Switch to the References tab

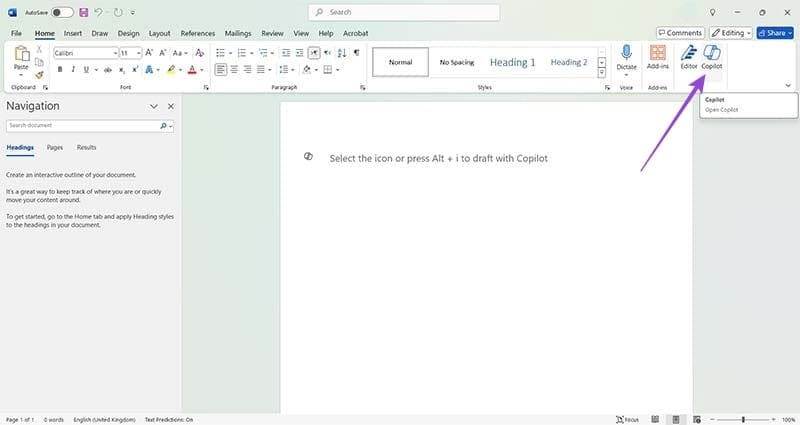[197, 33]
